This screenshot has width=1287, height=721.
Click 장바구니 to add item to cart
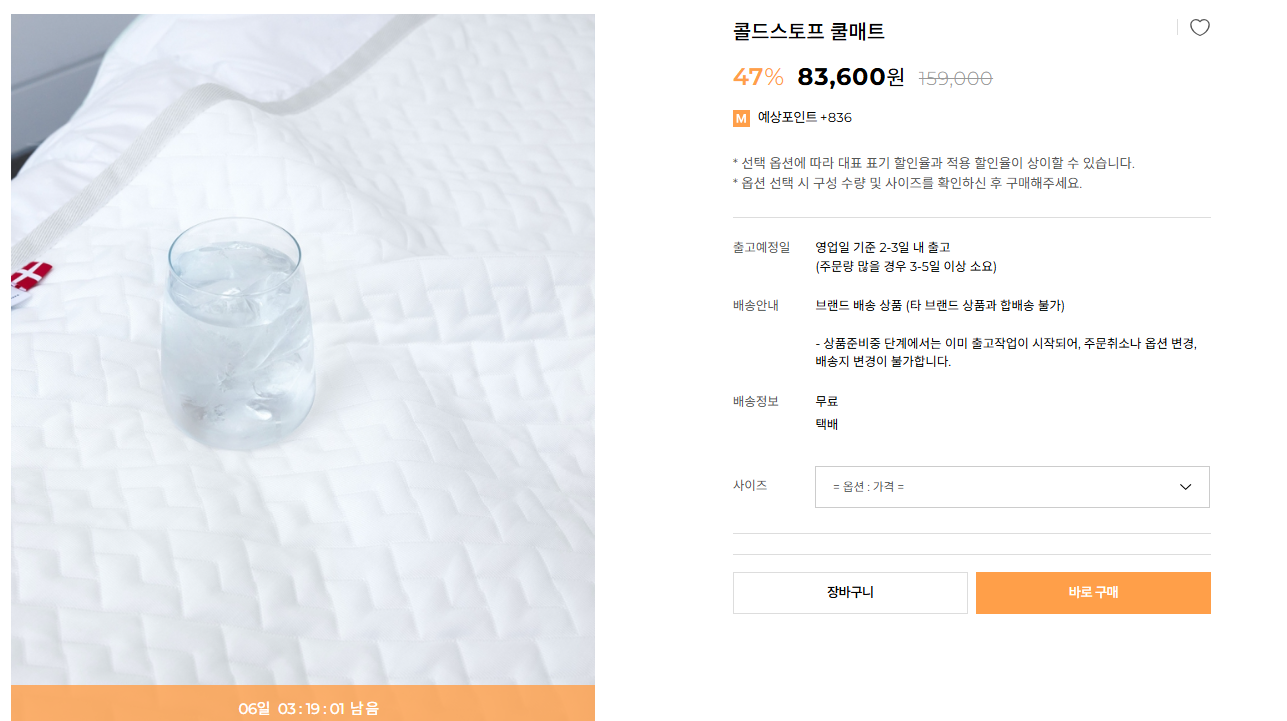[x=849, y=592]
